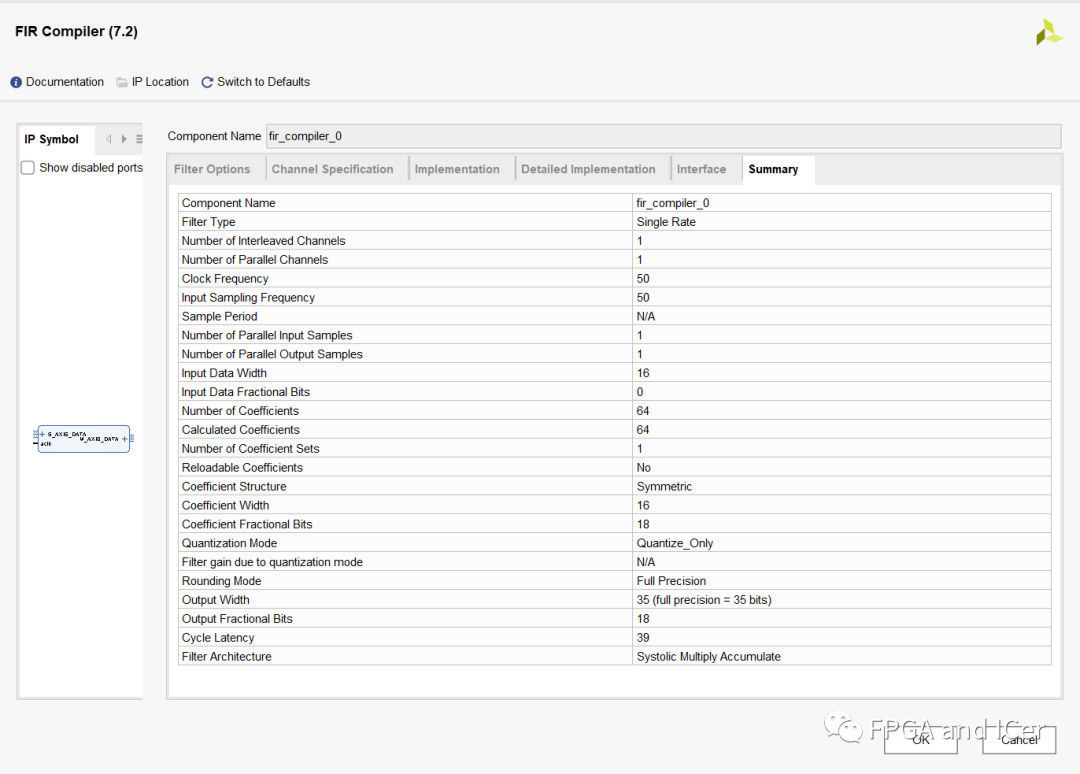Click the Cycle Latency value 39
This screenshot has width=1080, height=774.
[x=643, y=638]
